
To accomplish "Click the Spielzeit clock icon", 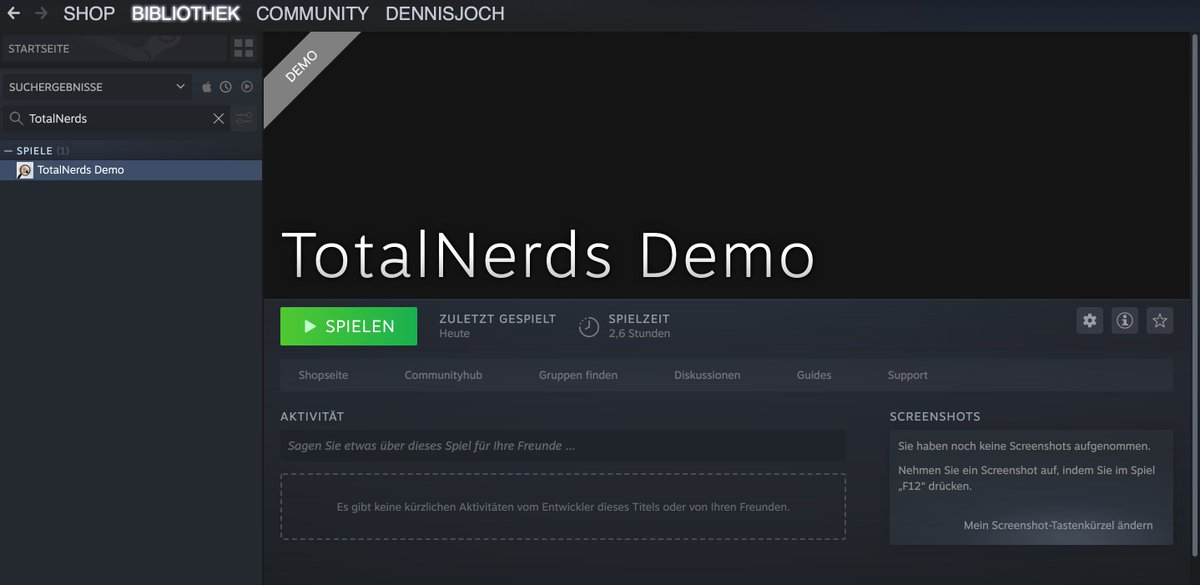I will (590, 327).
